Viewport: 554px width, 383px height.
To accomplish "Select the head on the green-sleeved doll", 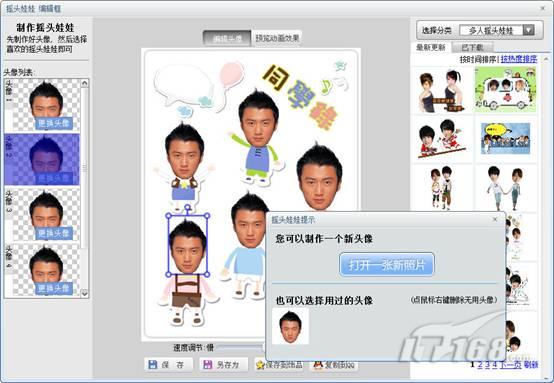I will 259,119.
